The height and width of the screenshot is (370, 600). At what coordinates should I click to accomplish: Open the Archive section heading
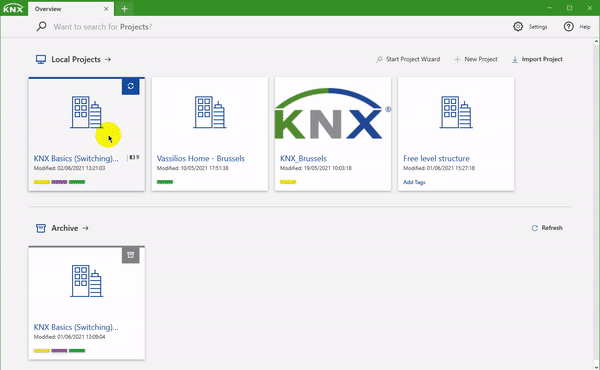[65, 228]
